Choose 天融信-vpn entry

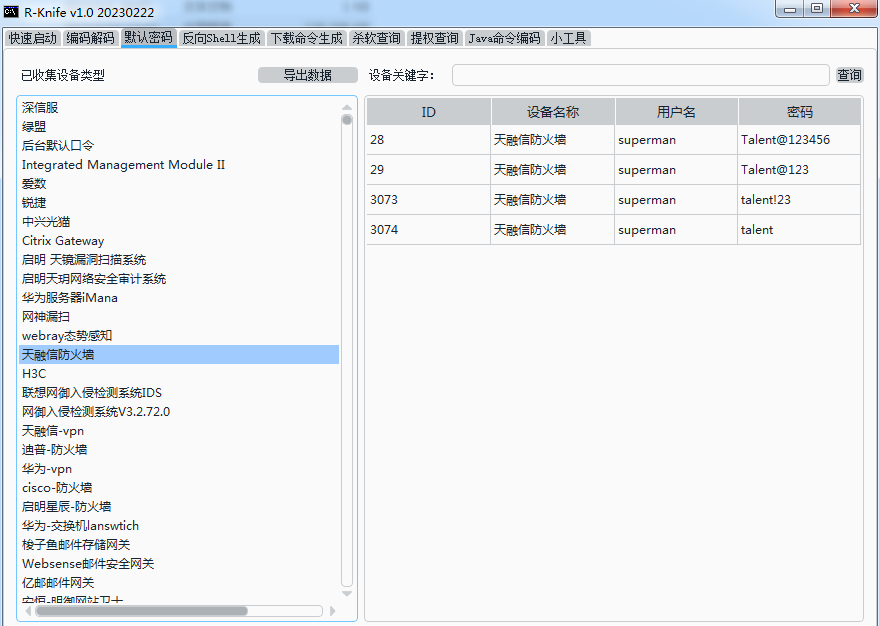(178, 431)
